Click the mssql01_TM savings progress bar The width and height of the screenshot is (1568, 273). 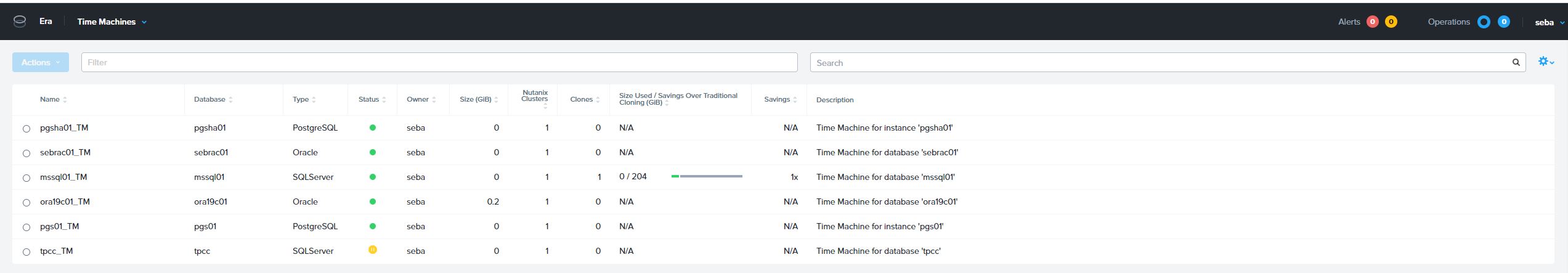coord(707,176)
